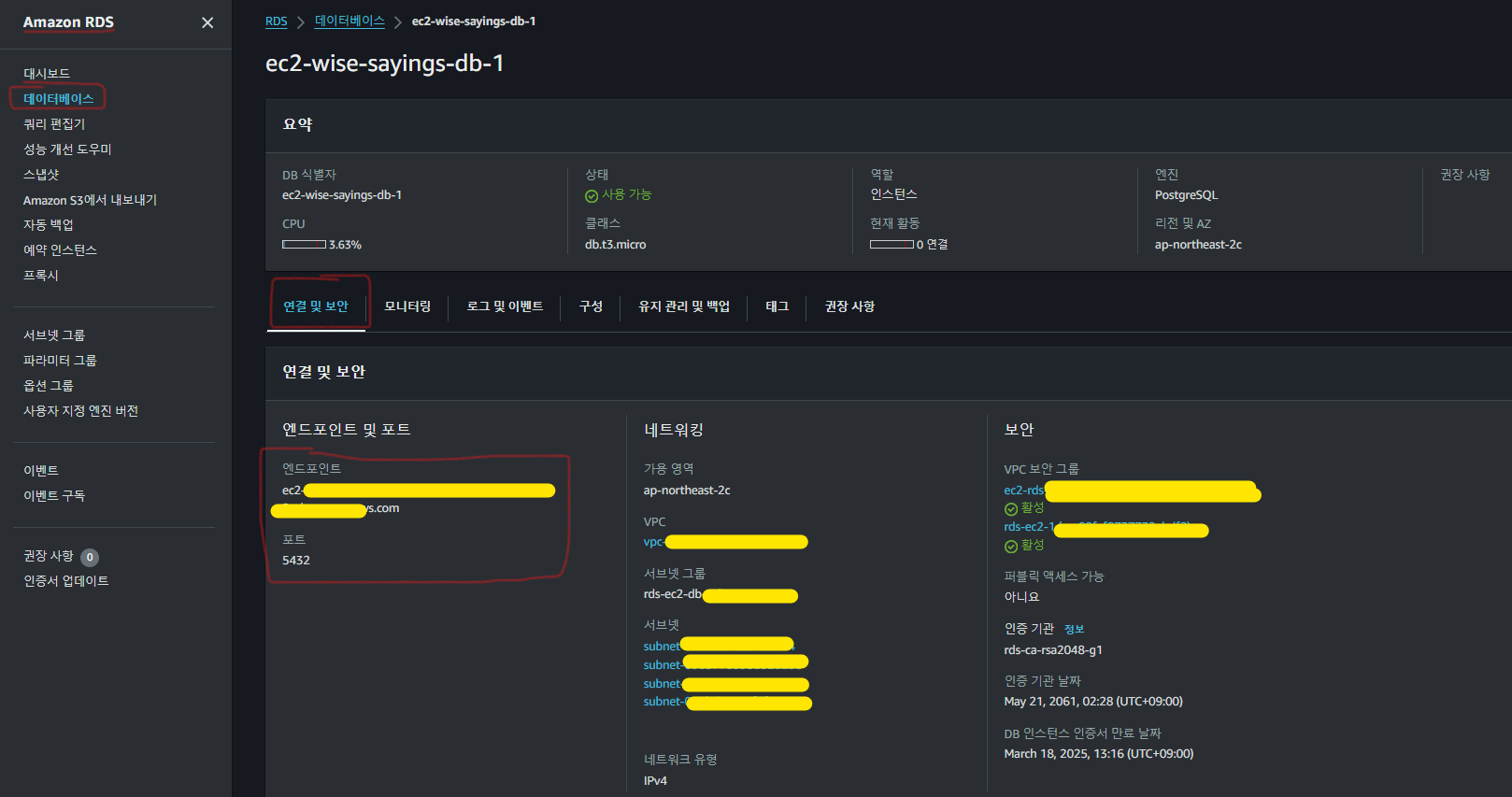Click the Amazon RDS sidebar title
The image size is (1512, 797).
coord(68,22)
